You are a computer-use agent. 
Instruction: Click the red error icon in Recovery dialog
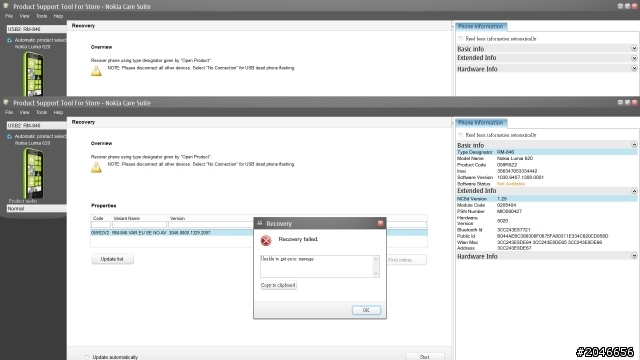pyautogui.click(x=266, y=241)
